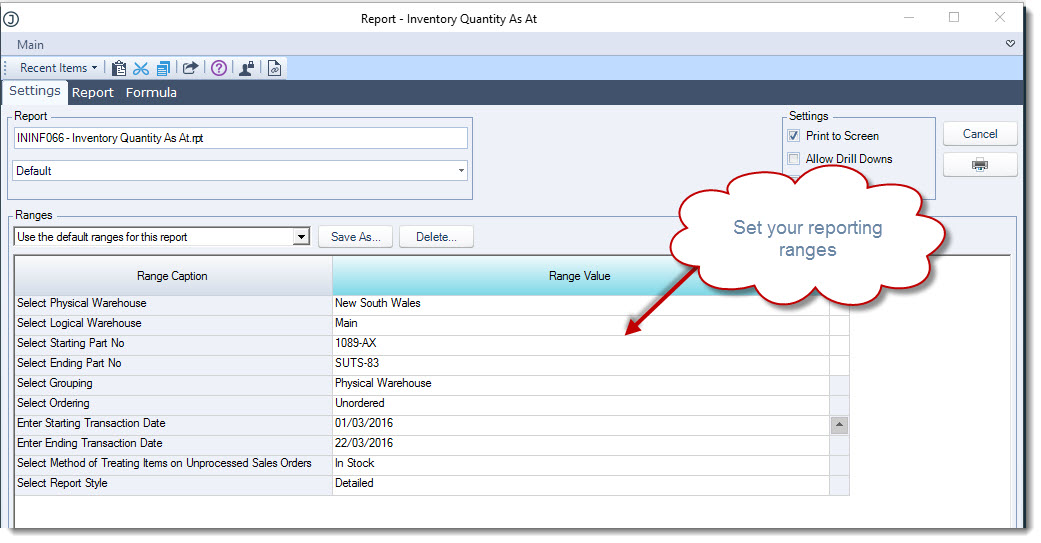Click the Jiwa application logo icon
The image size is (1041, 543).
(11, 19)
